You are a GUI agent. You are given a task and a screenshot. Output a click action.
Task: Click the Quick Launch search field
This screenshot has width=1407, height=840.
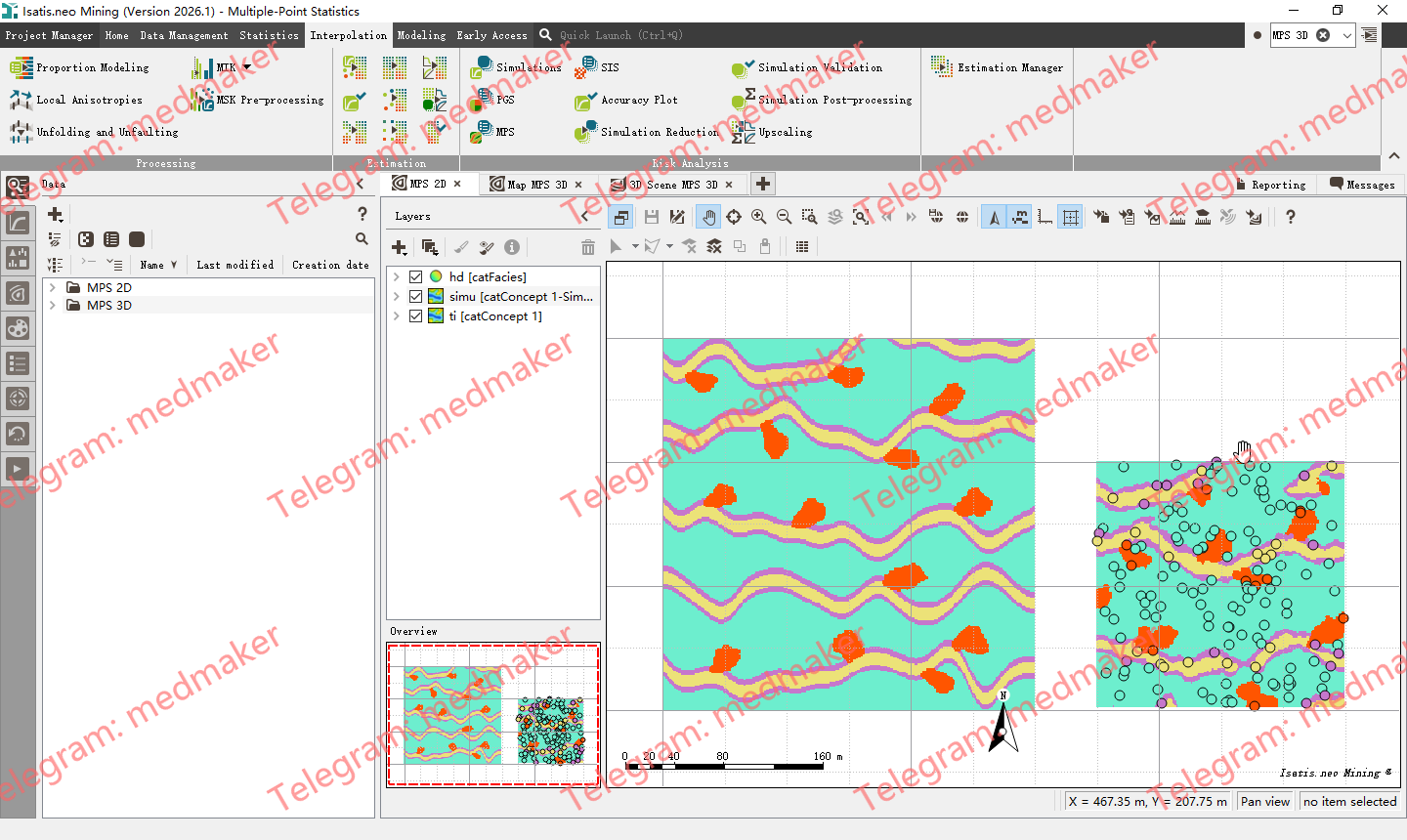click(x=620, y=35)
